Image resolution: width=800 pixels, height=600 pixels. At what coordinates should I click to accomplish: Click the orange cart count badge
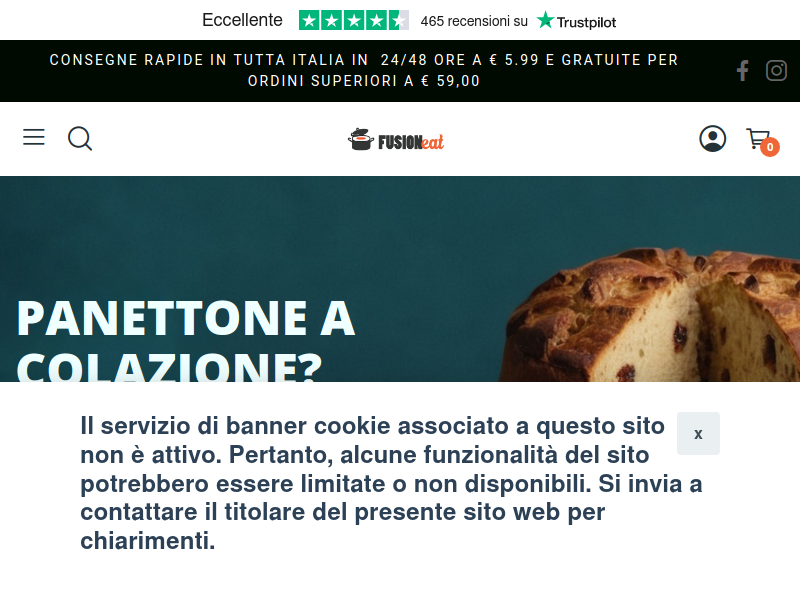tap(770, 147)
